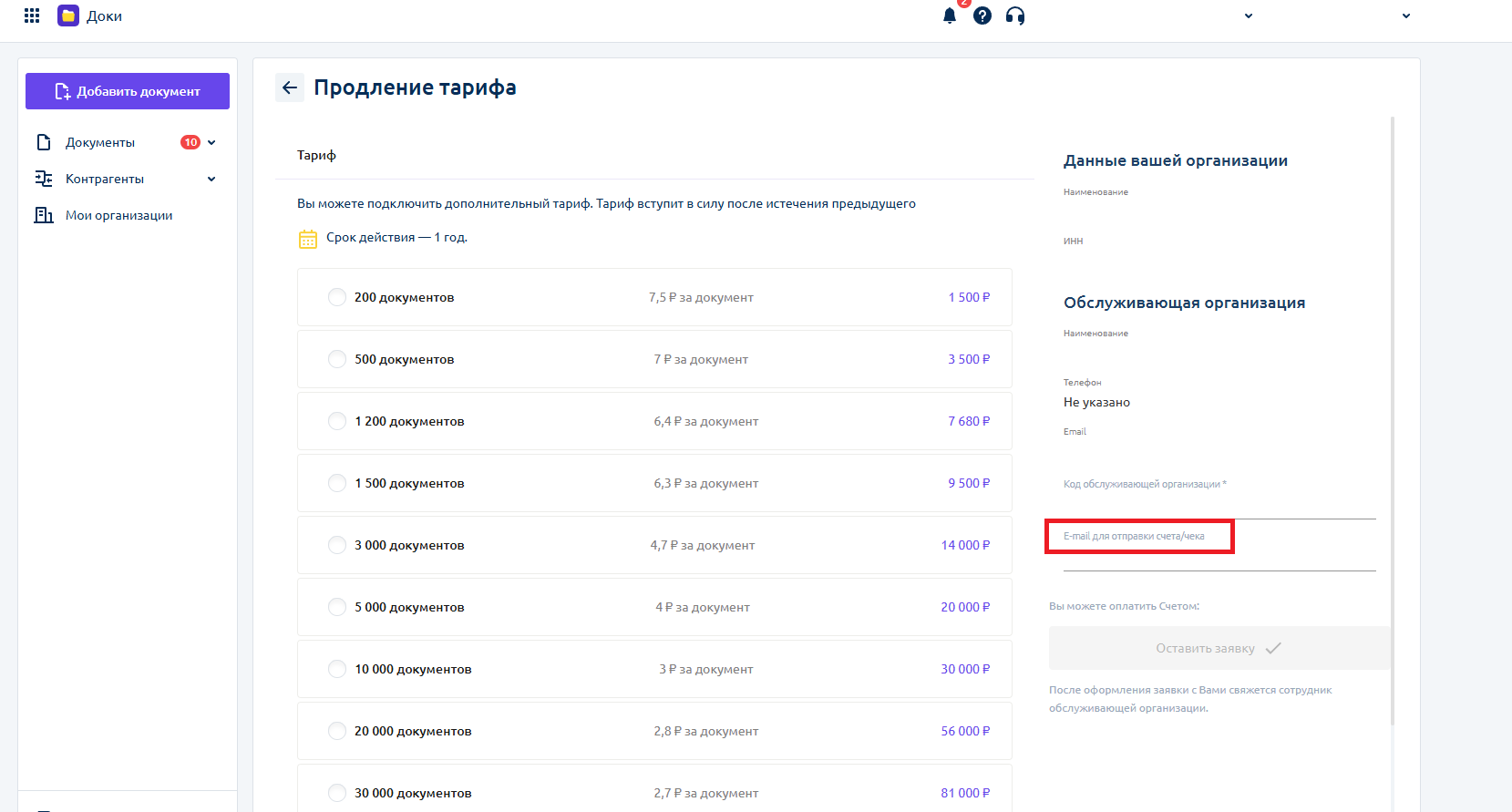1512x812 pixels.
Task: Focus the E-mail для отправки счета/чека field
Action: (x=1219, y=556)
